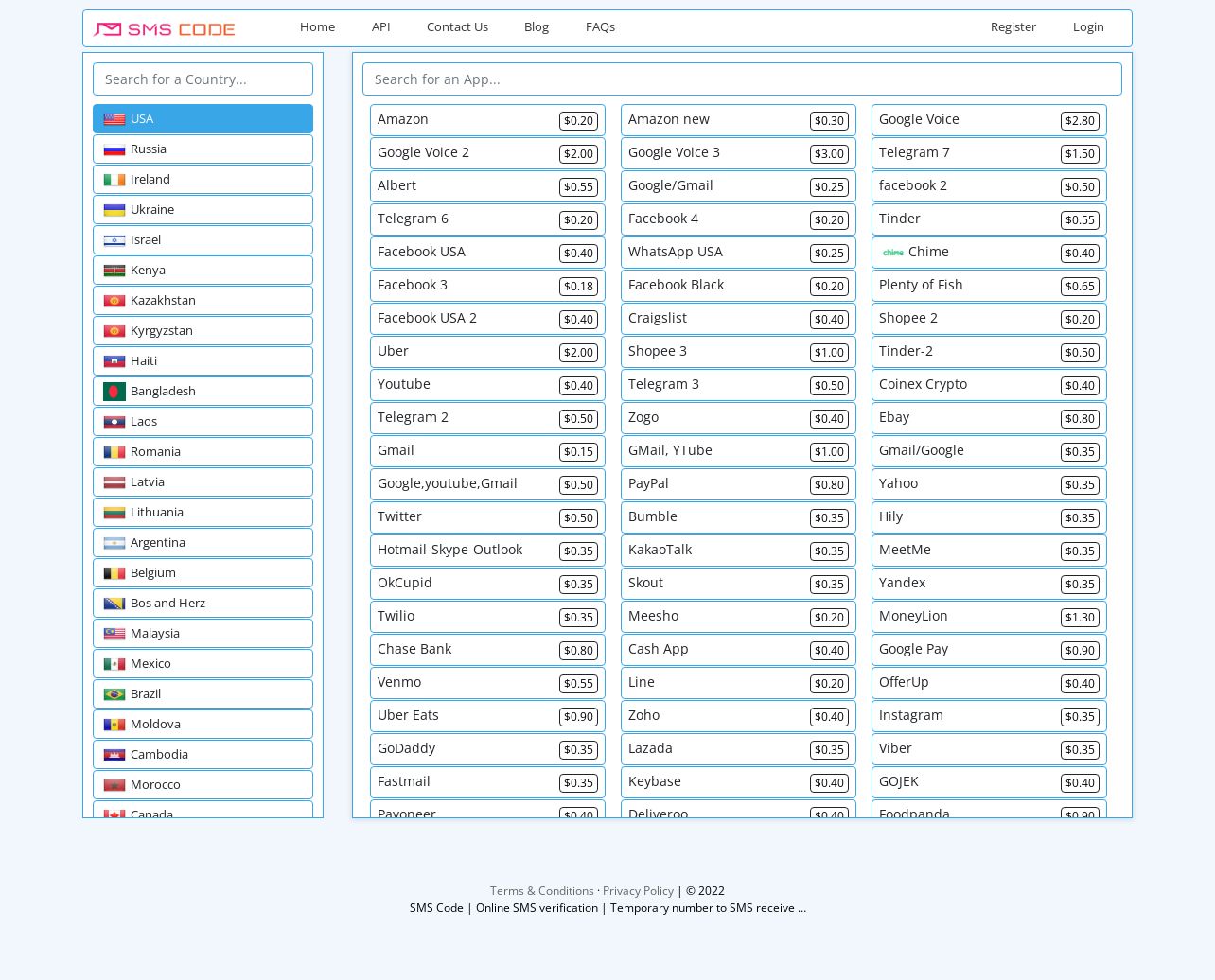This screenshot has width=1215, height=980.
Task: Pick the GoDaddy service
Action: click(487, 749)
